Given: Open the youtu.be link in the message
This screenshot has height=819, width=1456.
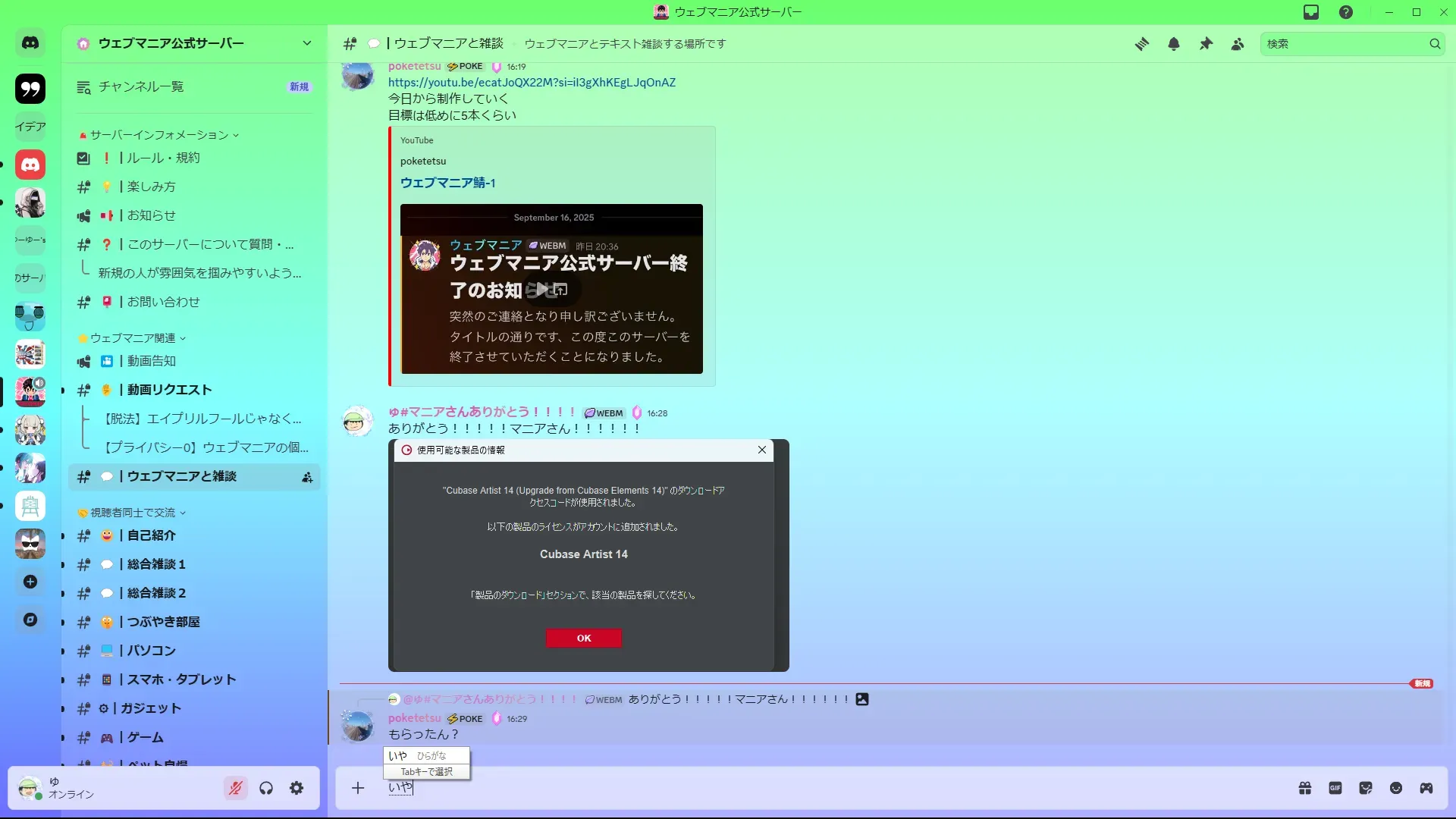Looking at the screenshot, I should point(532,83).
